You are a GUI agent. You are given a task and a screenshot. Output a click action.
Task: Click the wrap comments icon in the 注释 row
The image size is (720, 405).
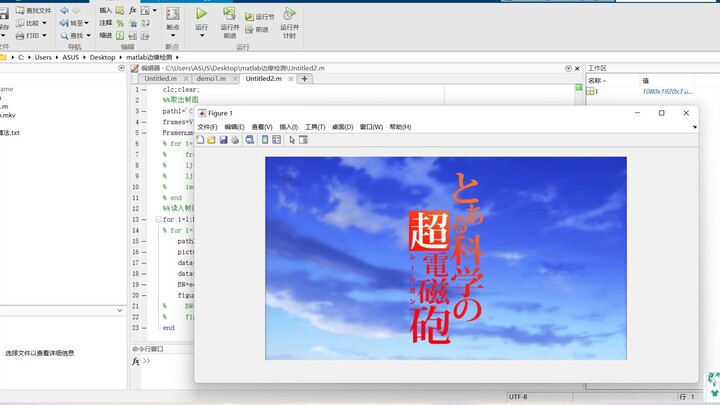point(145,23)
